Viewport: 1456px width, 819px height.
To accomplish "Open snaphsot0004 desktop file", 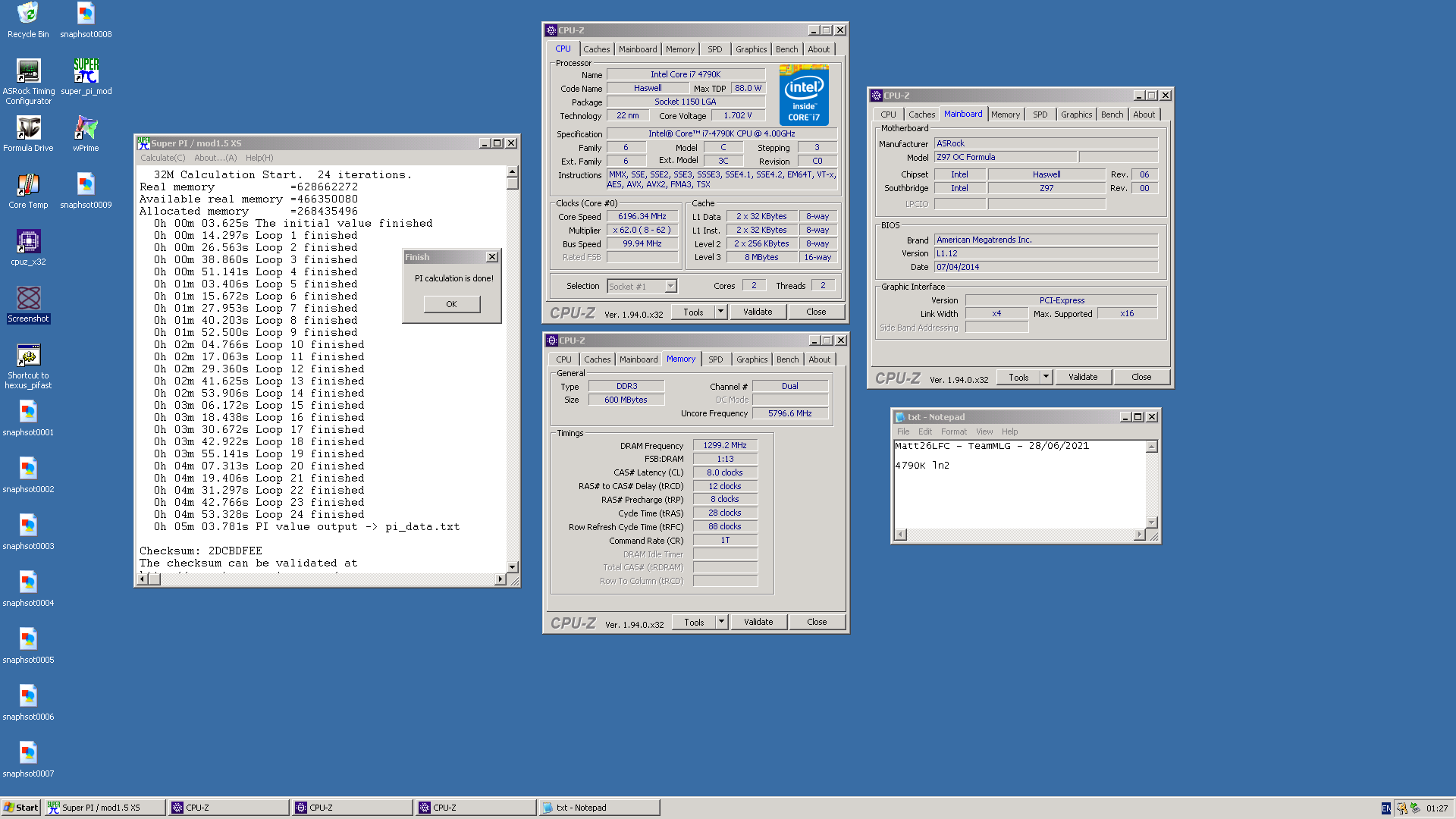I will coord(28,589).
